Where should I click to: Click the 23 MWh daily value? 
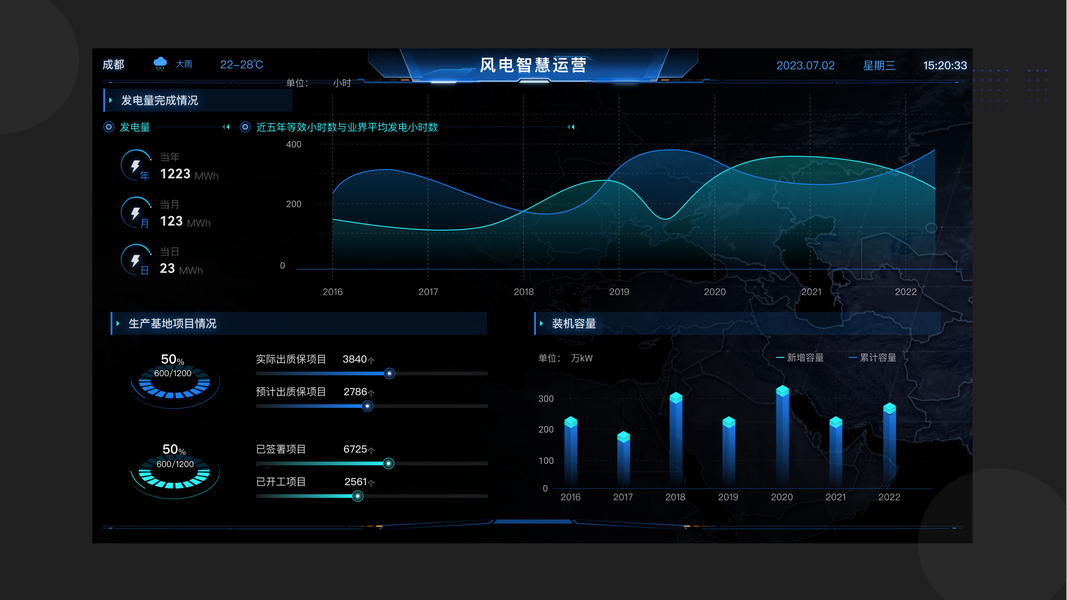click(x=181, y=269)
